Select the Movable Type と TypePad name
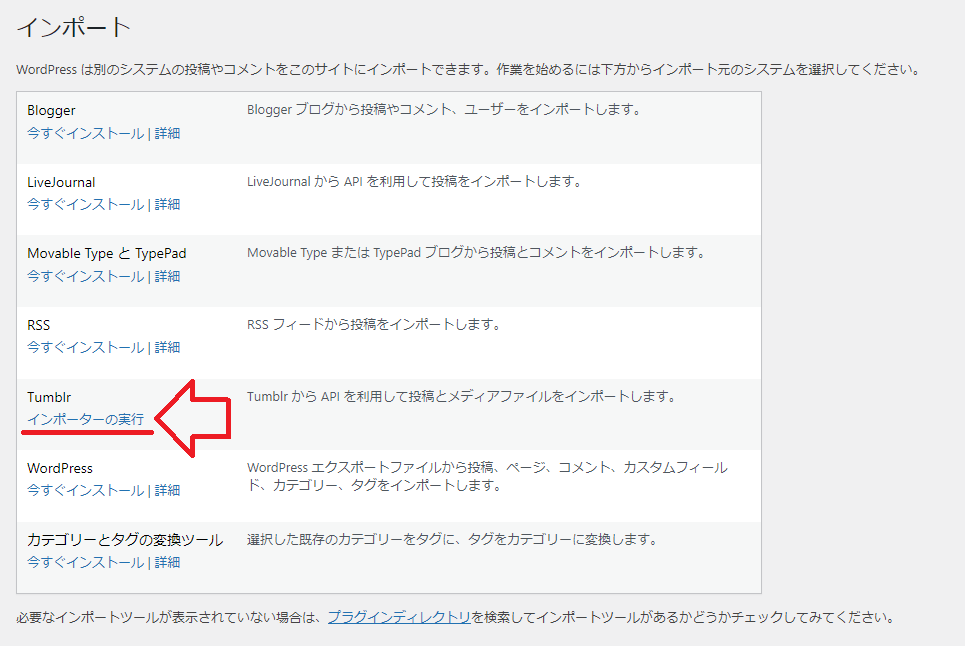 tap(106, 253)
